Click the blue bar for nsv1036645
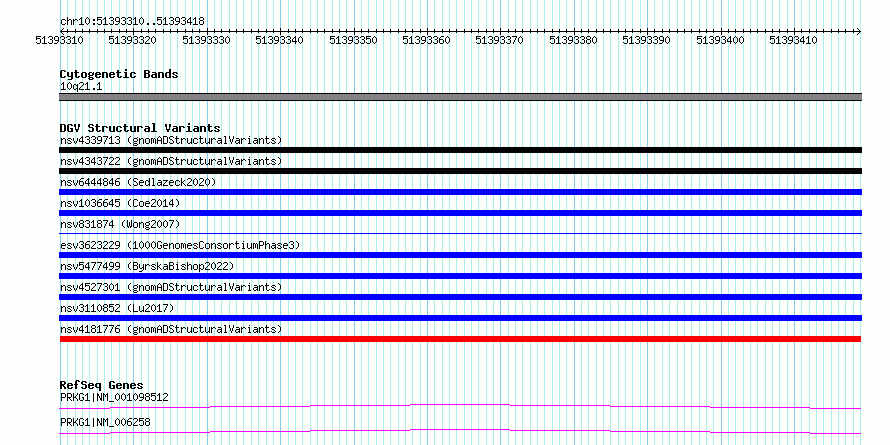 coord(460,213)
